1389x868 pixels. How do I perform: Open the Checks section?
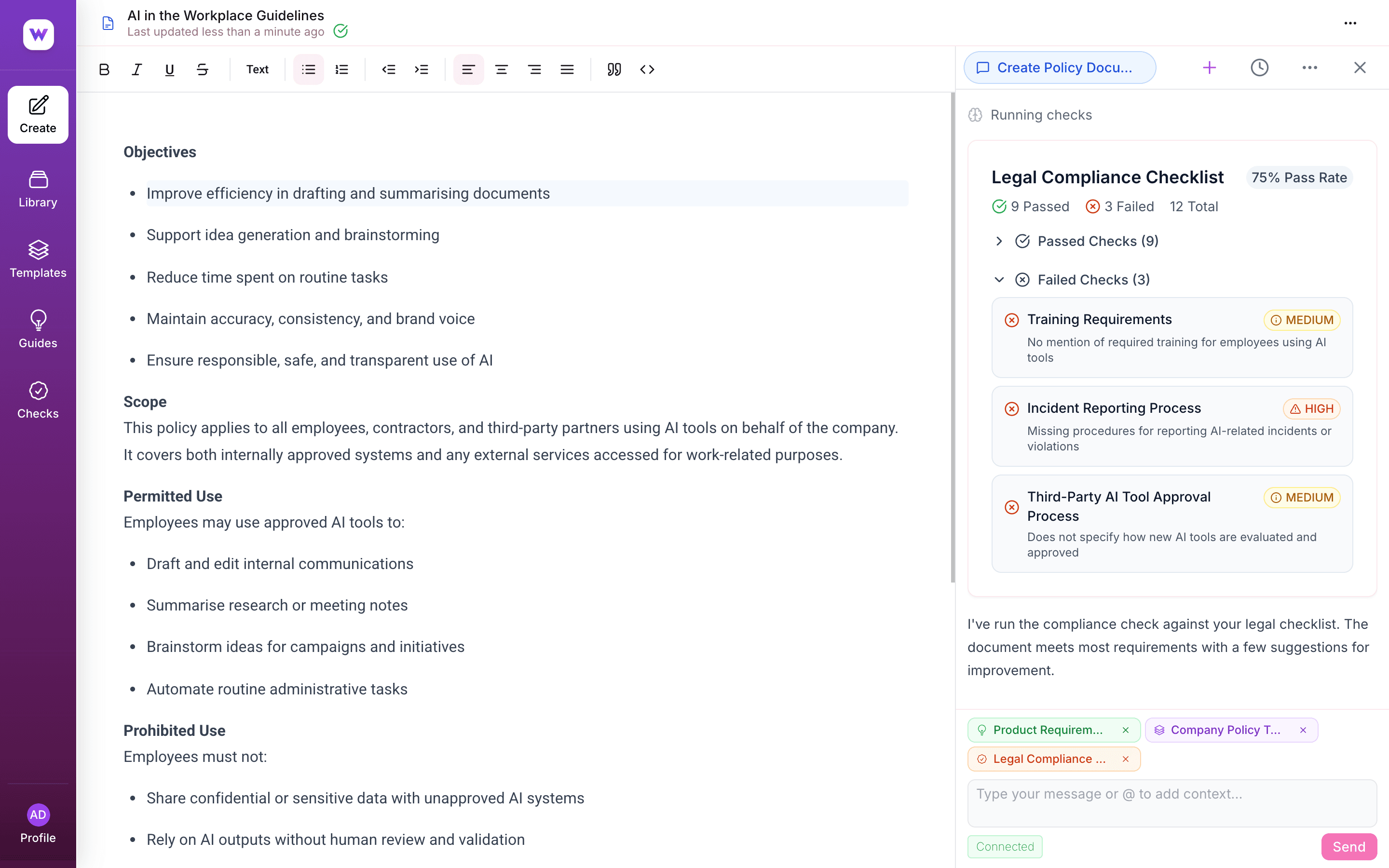click(x=37, y=399)
